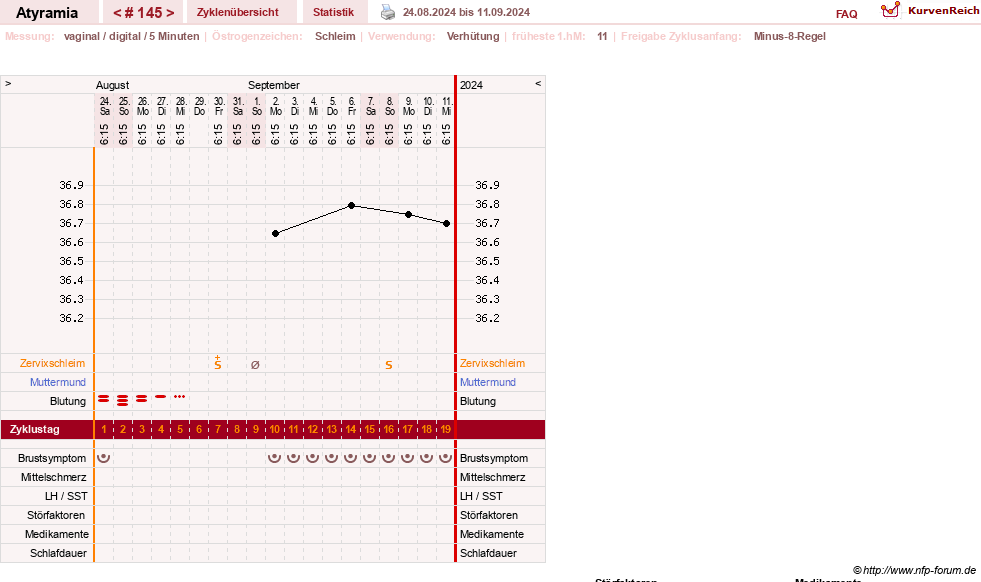Click the Störfaktoren row label on the left
The height and width of the screenshot is (582, 981).
56,516
